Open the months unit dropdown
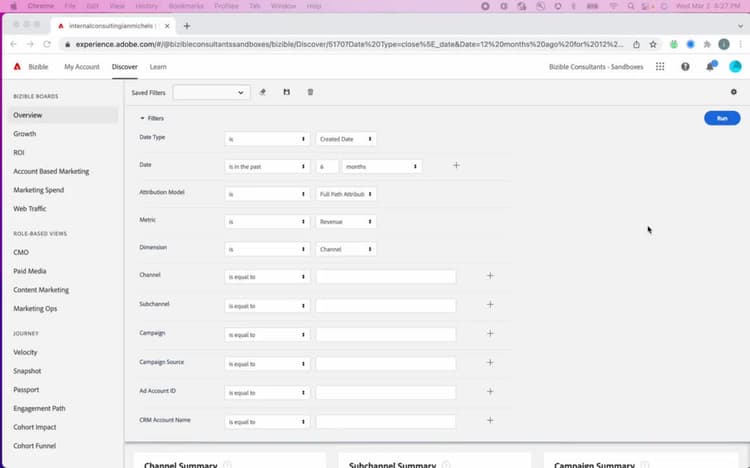750x468 pixels. click(x=382, y=167)
